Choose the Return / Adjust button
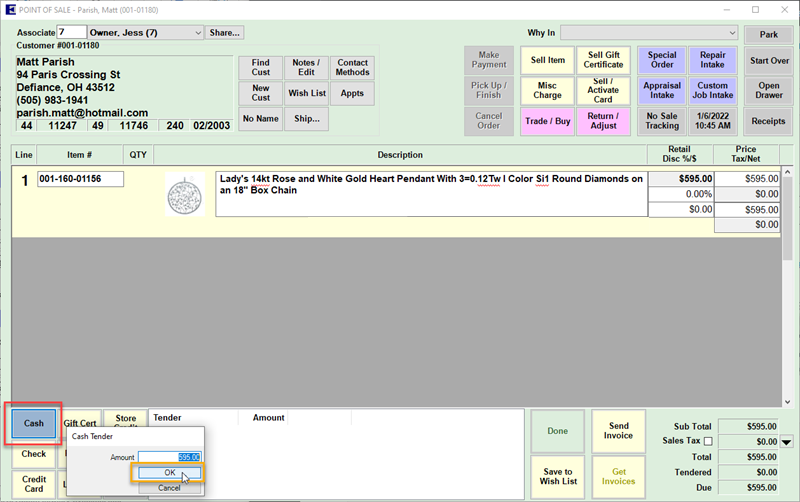Screen dimensions: 800x502 [x=602, y=121]
